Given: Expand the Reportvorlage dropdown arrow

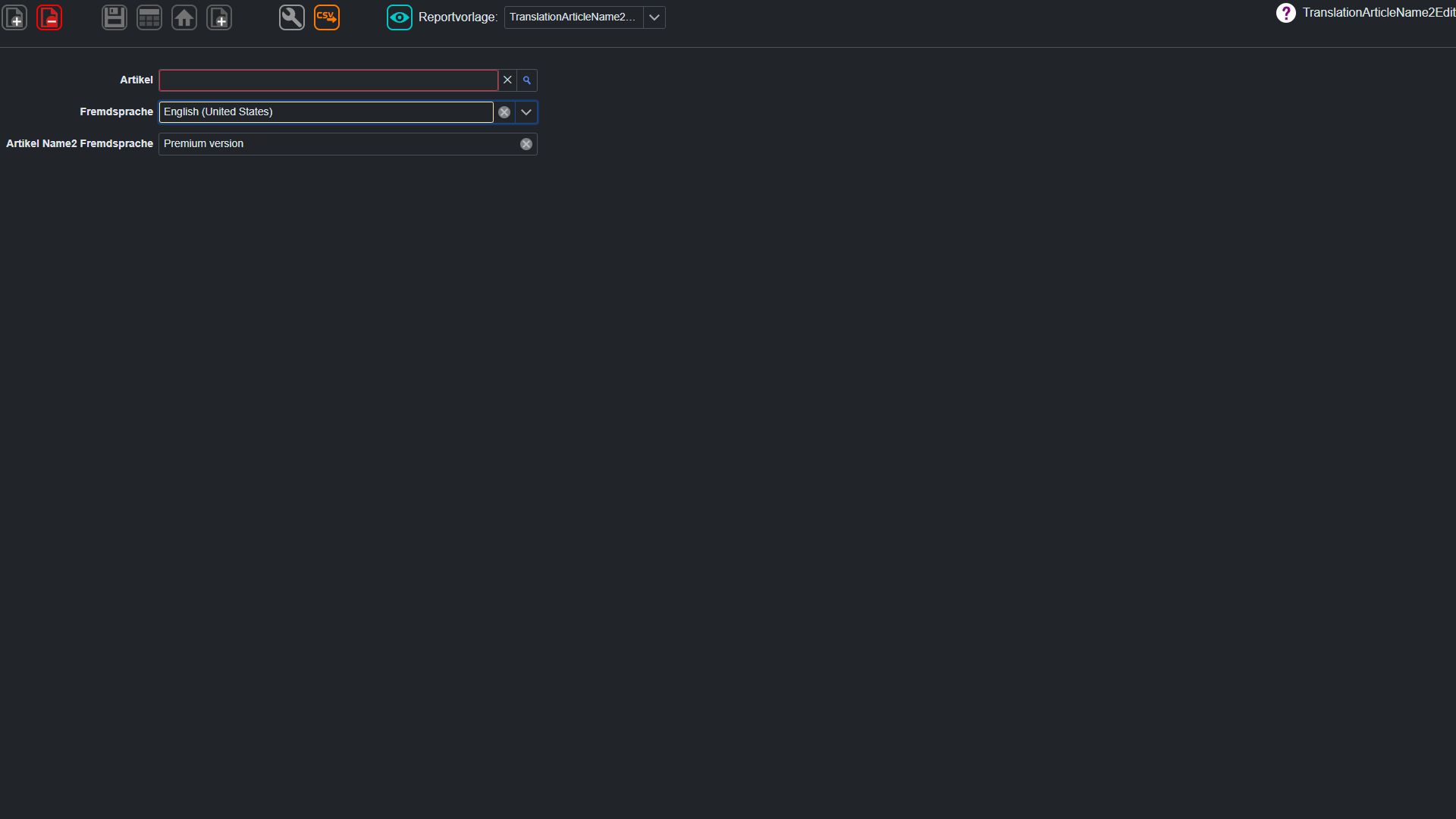Looking at the screenshot, I should tap(654, 17).
